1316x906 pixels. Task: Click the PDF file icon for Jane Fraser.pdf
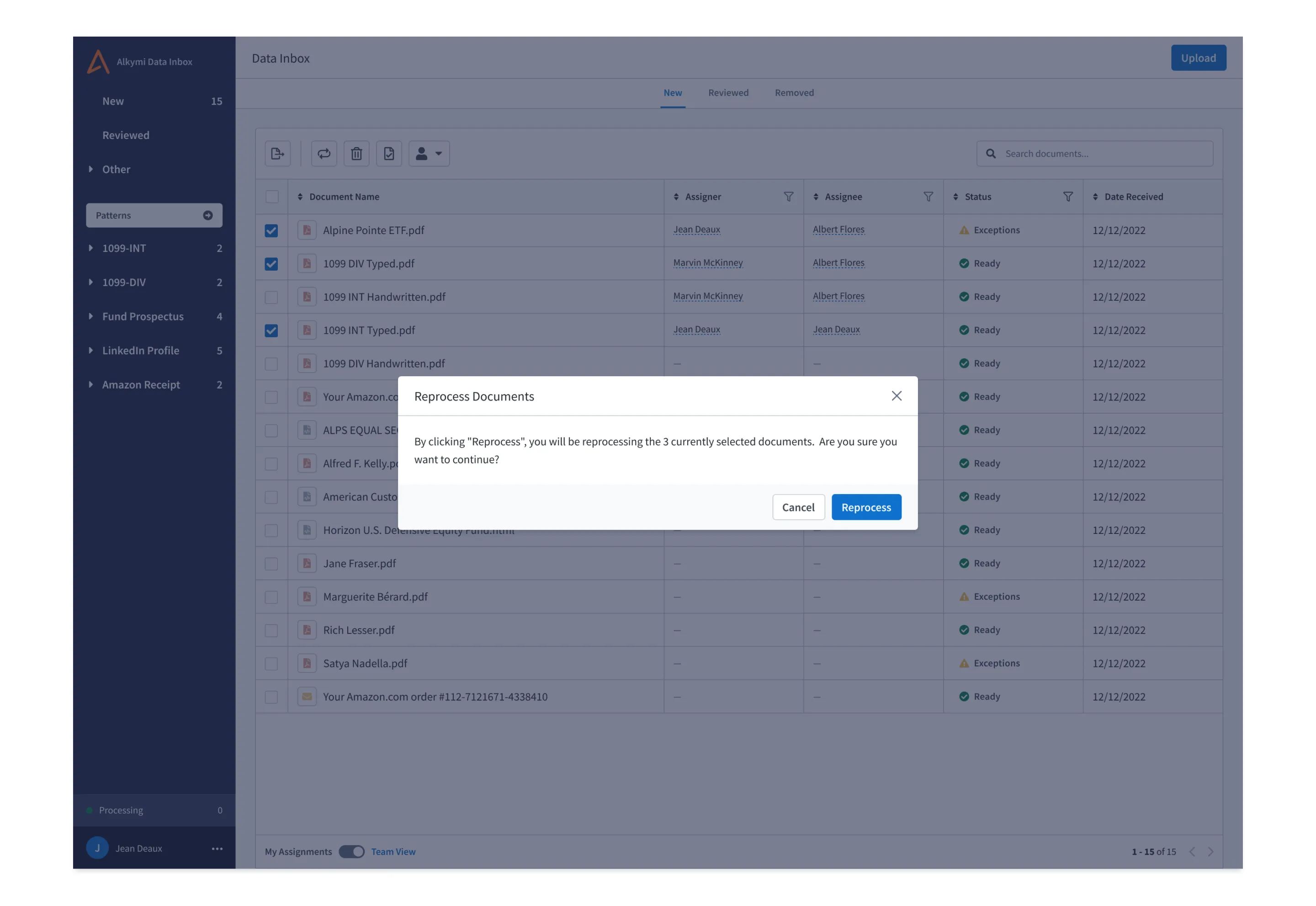click(307, 563)
